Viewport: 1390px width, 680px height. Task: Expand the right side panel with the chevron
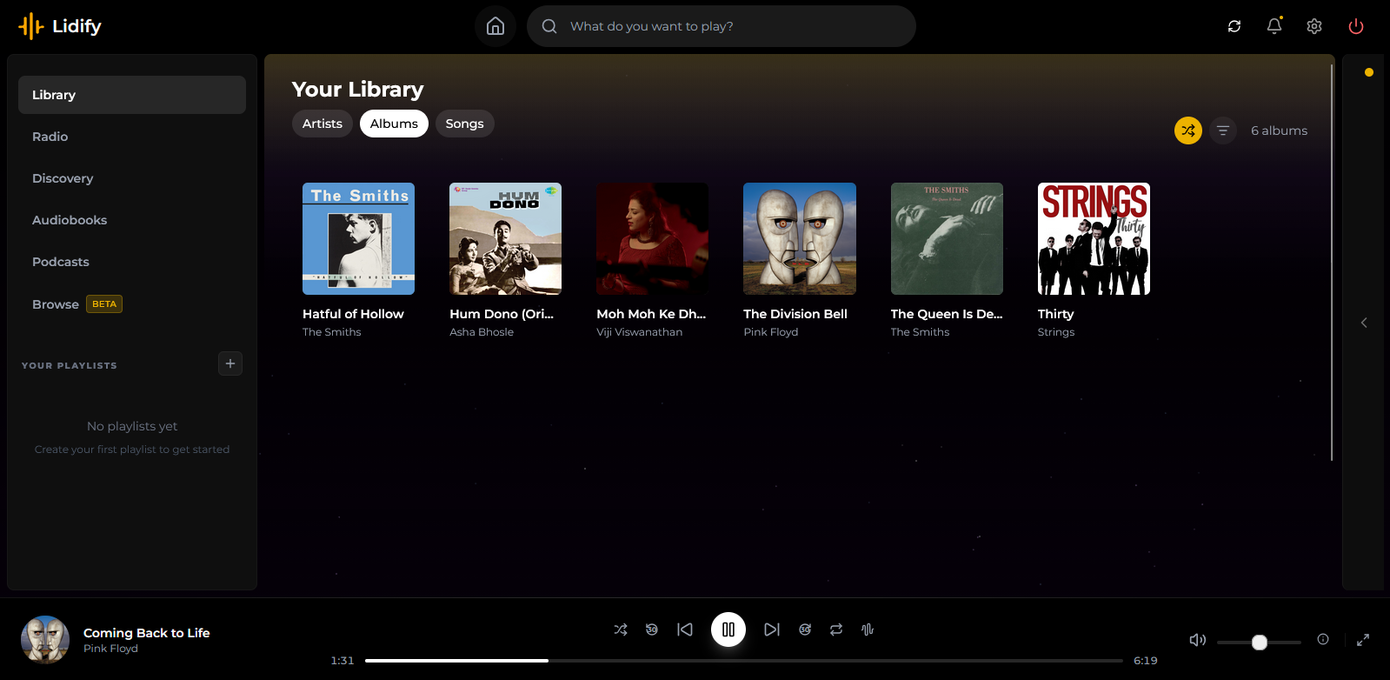coord(1364,323)
